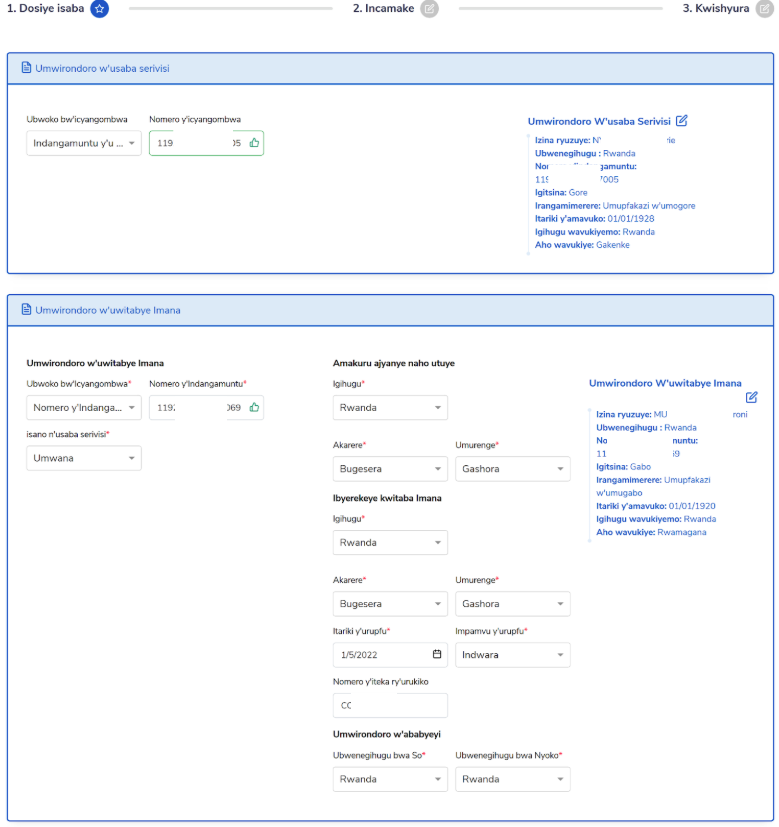Open the Nomero y'Indanga... document type dropdown
Image resolution: width=779 pixels, height=827 pixels.
point(84,407)
